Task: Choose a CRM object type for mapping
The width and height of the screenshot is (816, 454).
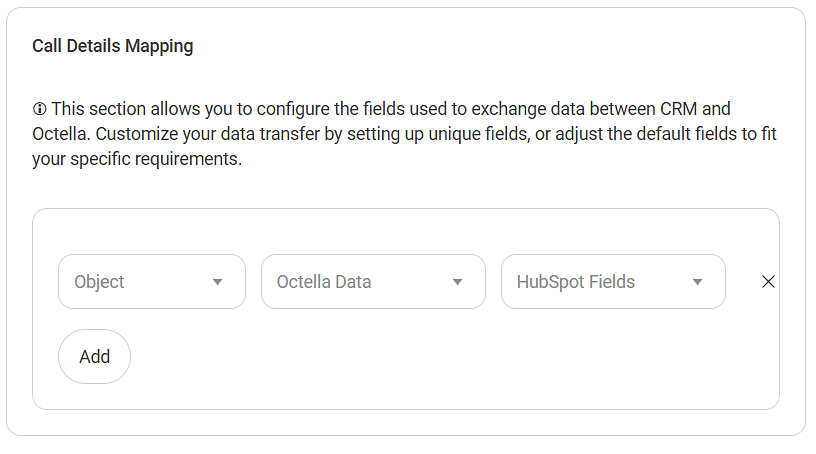Action: click(x=151, y=282)
